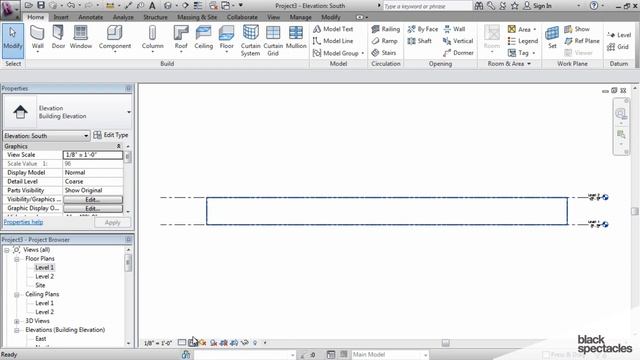The height and width of the screenshot is (360, 640).
Task: Select the Ramp tool
Action: (x=384, y=41)
